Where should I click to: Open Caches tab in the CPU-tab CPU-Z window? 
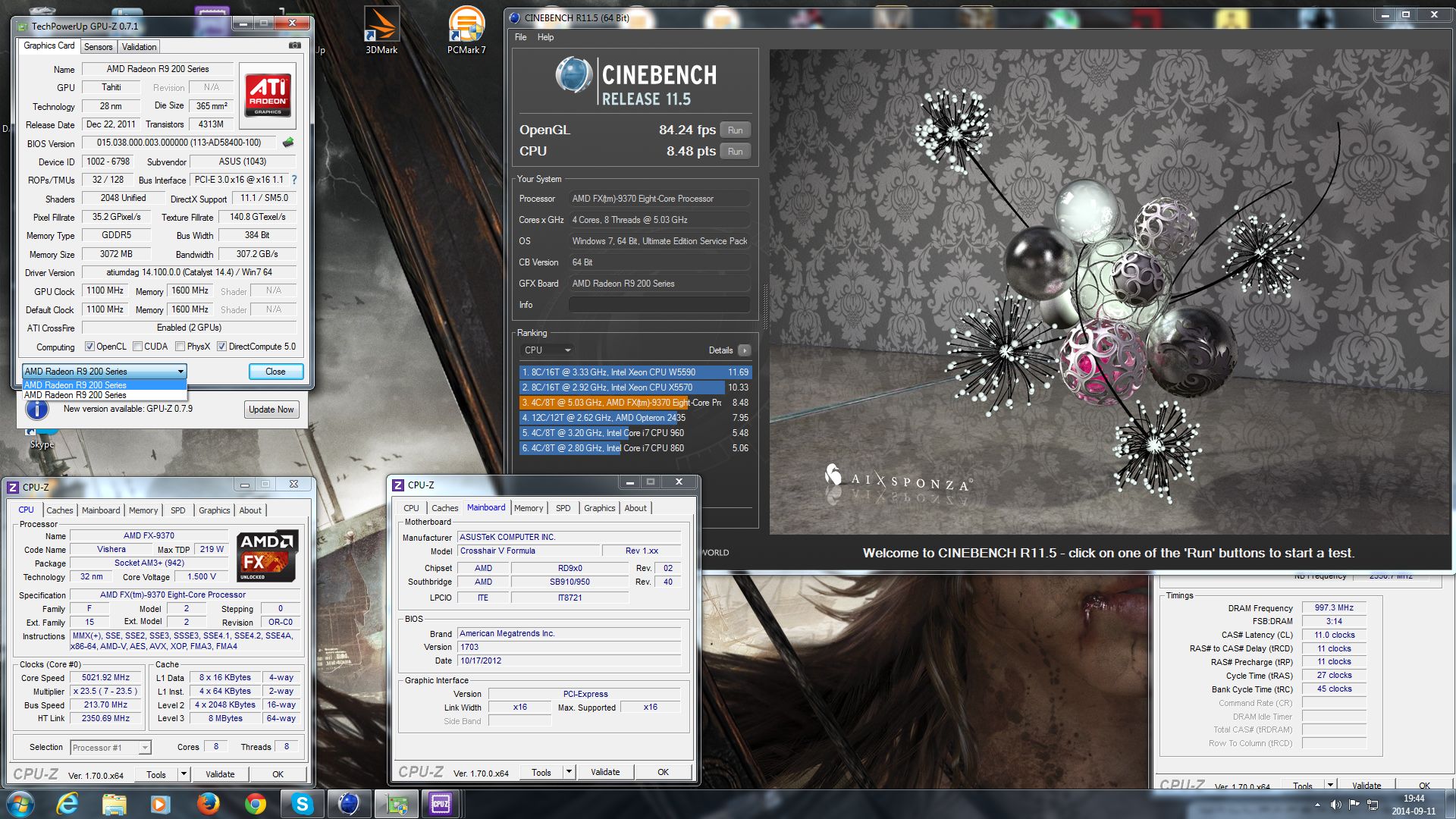[x=60, y=510]
